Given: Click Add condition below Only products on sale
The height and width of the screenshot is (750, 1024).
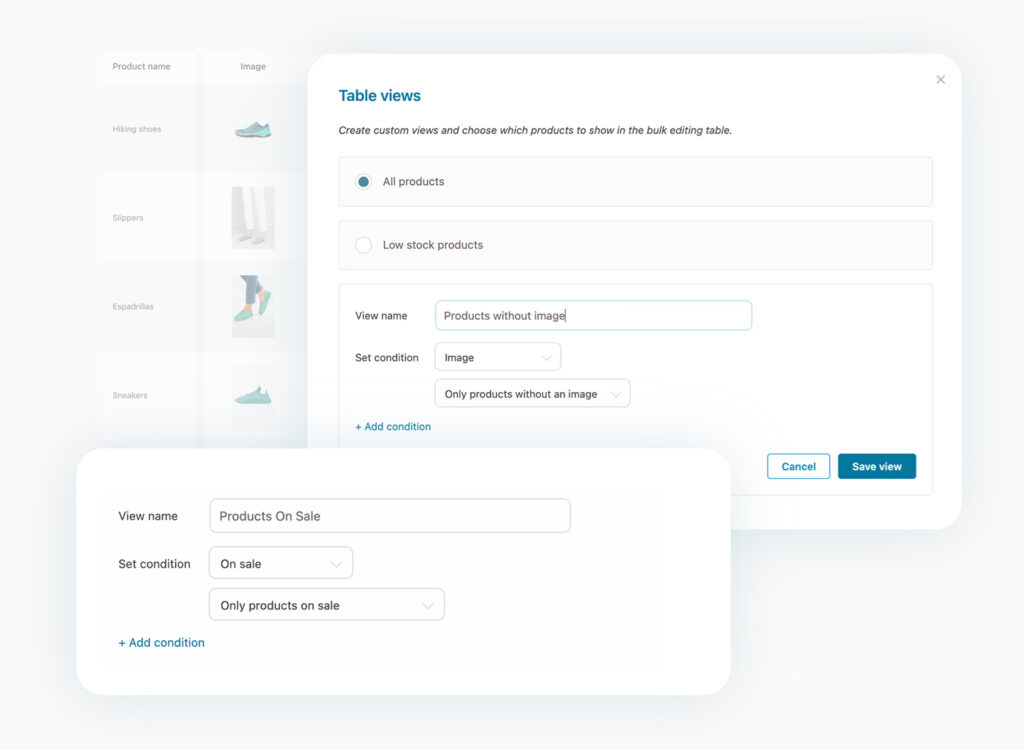Looking at the screenshot, I should 161,643.
